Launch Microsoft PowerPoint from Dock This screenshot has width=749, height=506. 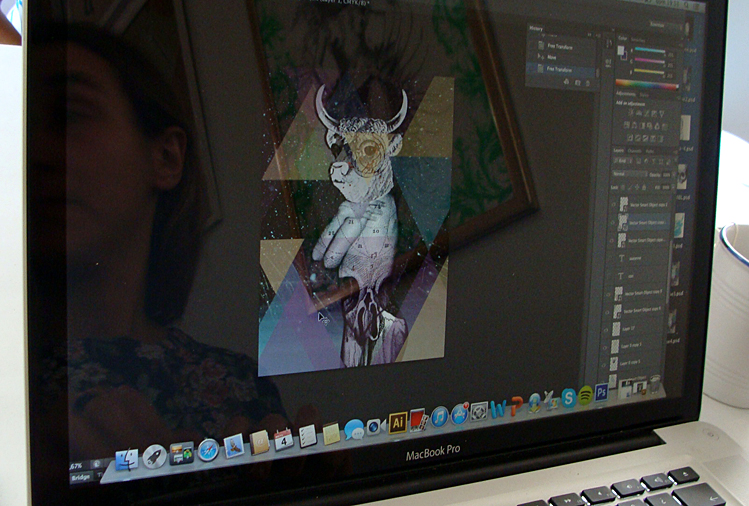tap(515, 406)
